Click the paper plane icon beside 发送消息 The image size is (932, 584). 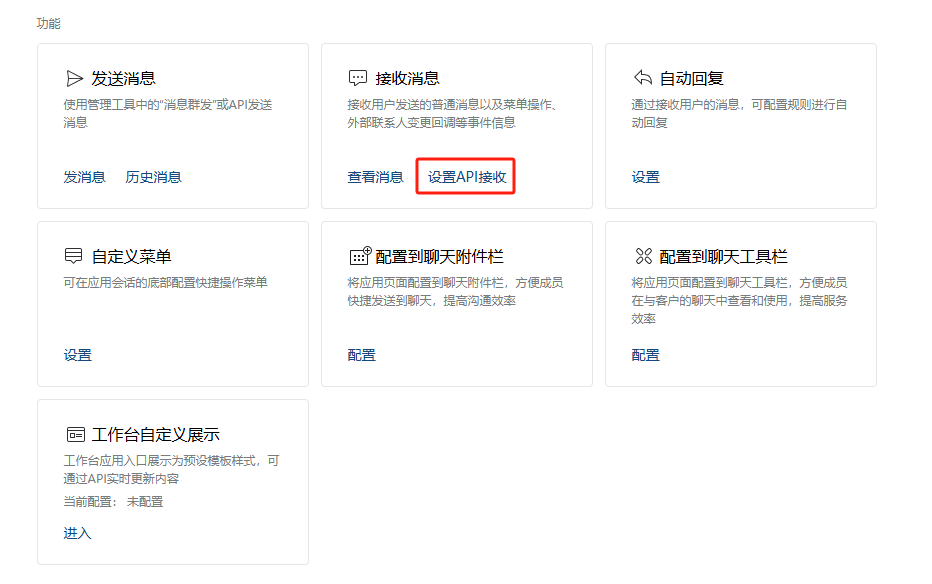point(74,78)
